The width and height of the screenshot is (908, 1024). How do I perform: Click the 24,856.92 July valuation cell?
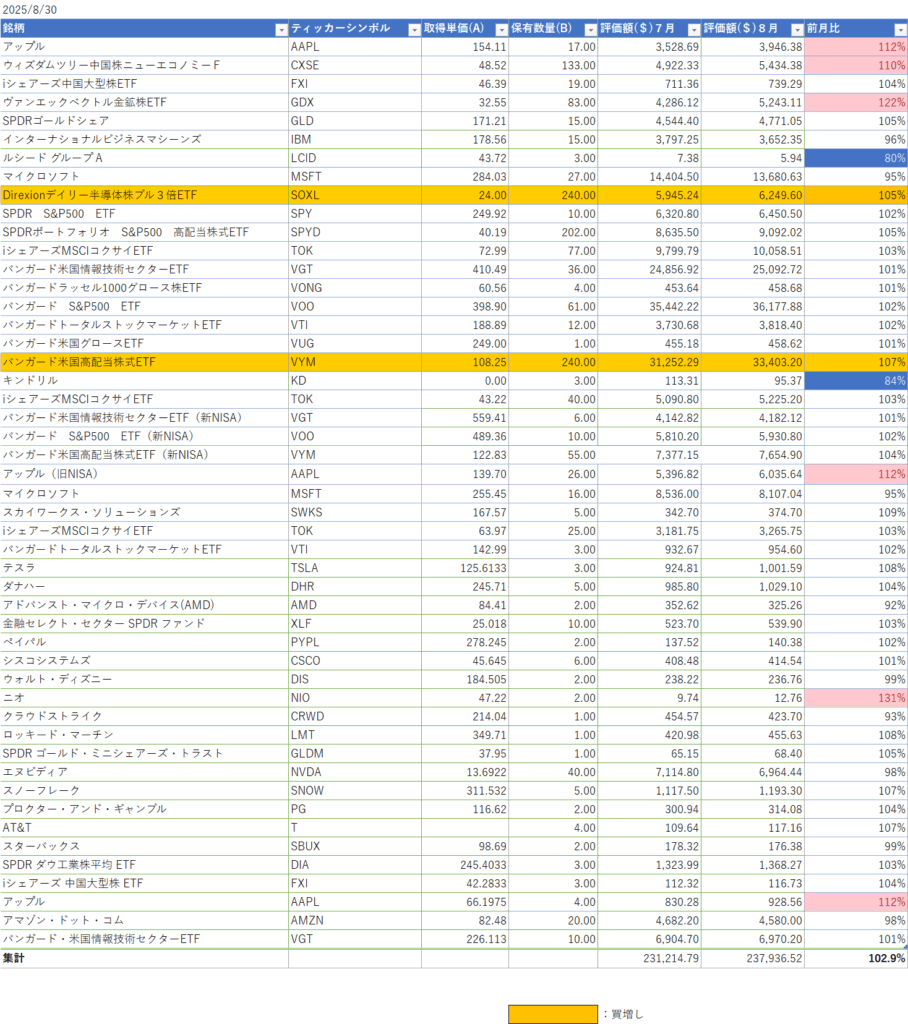(x=649, y=269)
